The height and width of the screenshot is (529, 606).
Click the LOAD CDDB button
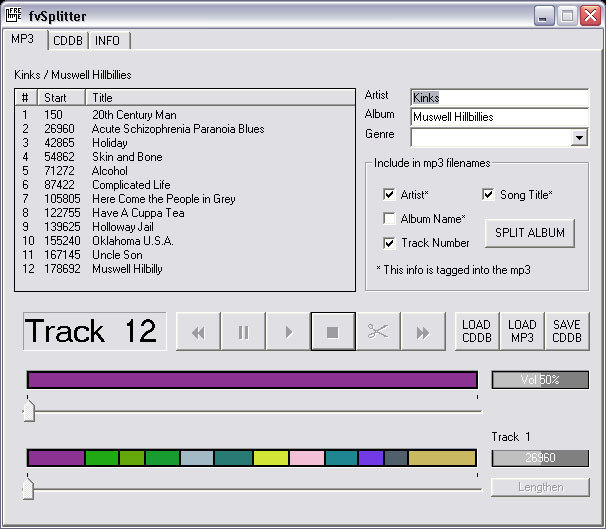coord(477,331)
